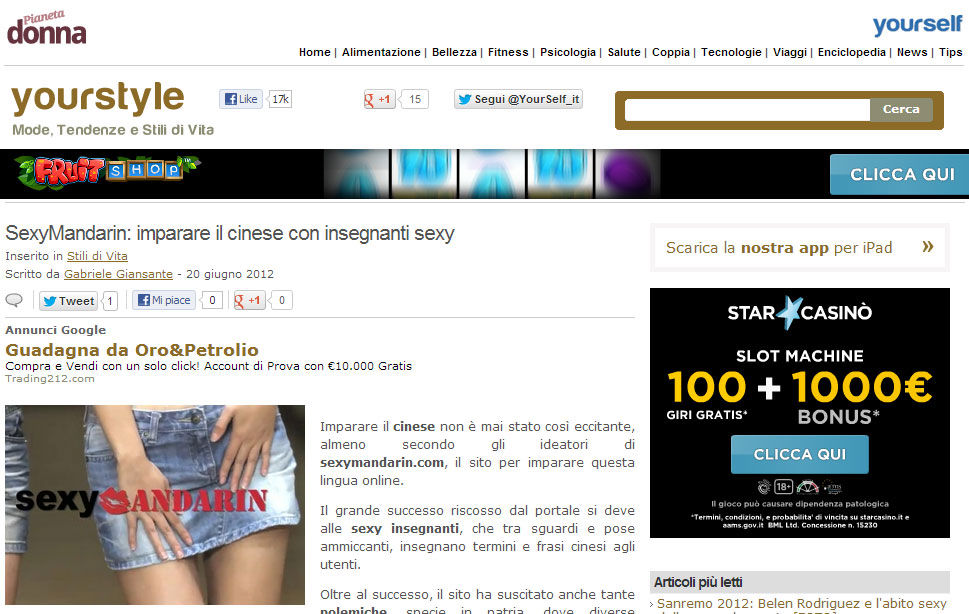The height and width of the screenshot is (614, 969).
Task: Tweet this article
Action: coord(69,301)
